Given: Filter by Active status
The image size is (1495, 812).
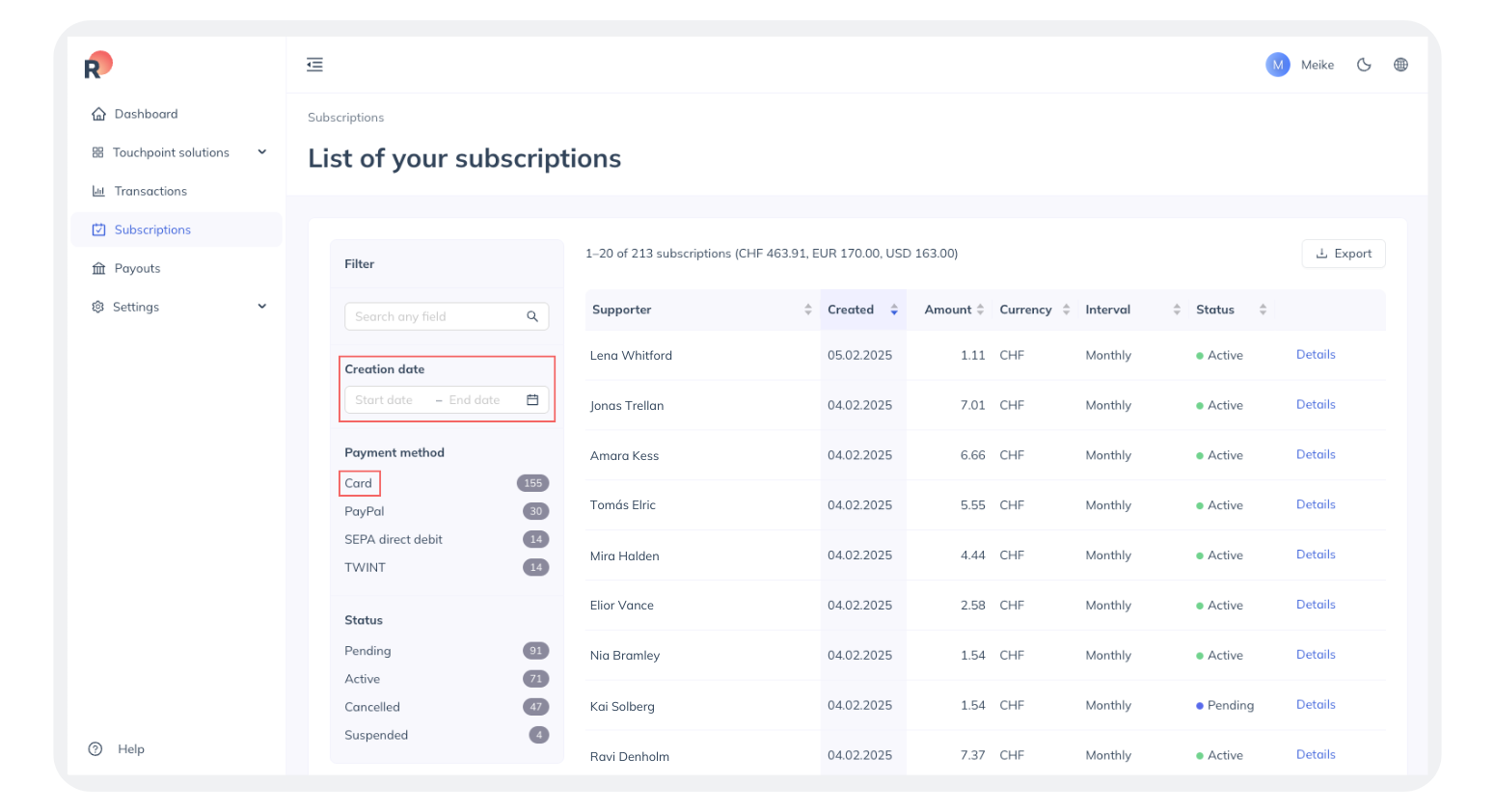Looking at the screenshot, I should click(363, 679).
